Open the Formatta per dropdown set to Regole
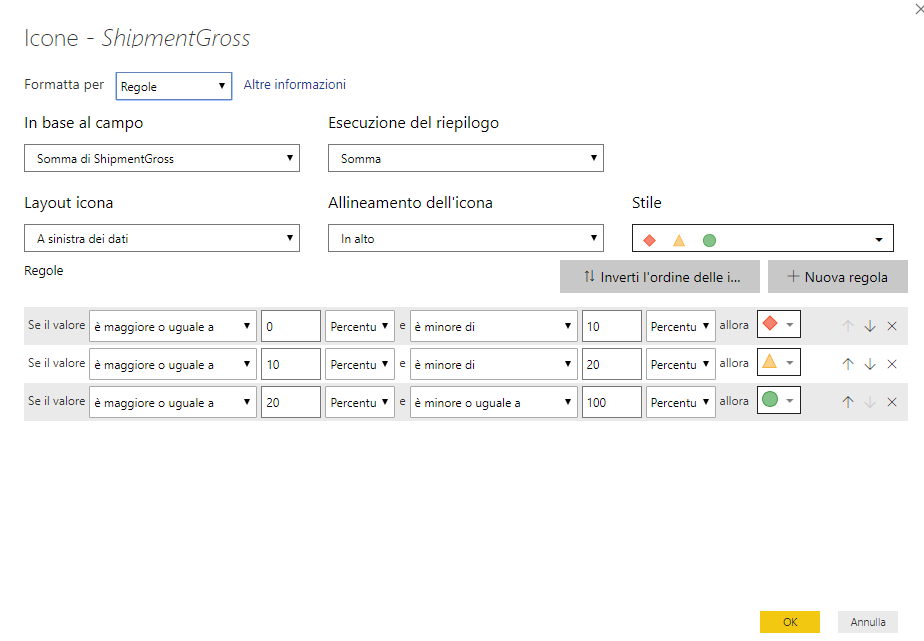 click(x=174, y=86)
